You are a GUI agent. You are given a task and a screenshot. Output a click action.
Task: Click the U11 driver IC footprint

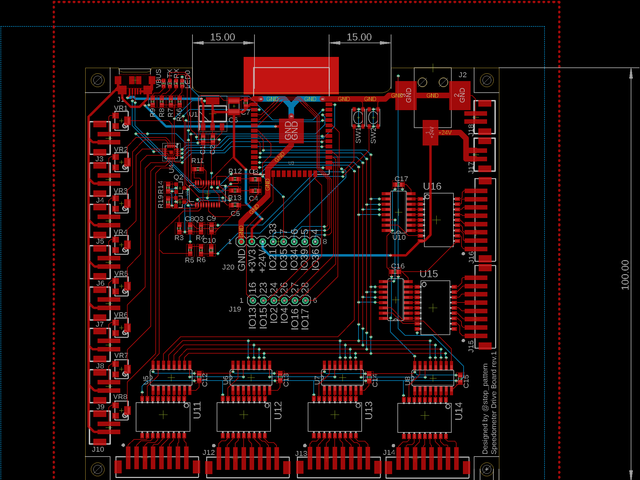click(163, 414)
